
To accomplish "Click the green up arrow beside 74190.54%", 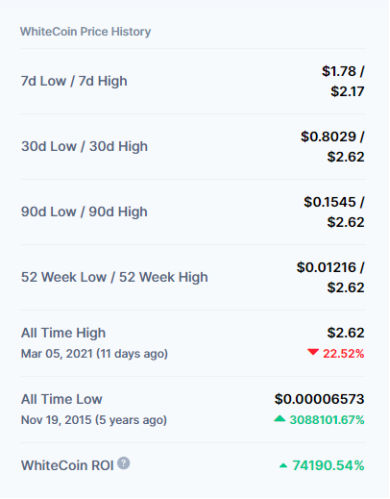I will click(283, 466).
